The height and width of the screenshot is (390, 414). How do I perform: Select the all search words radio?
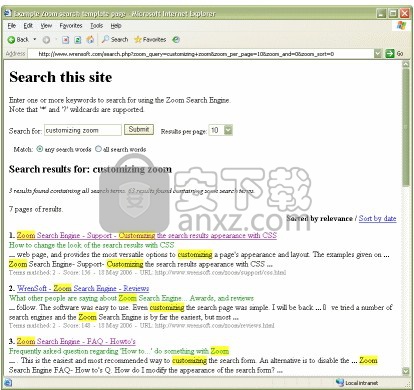(x=98, y=149)
